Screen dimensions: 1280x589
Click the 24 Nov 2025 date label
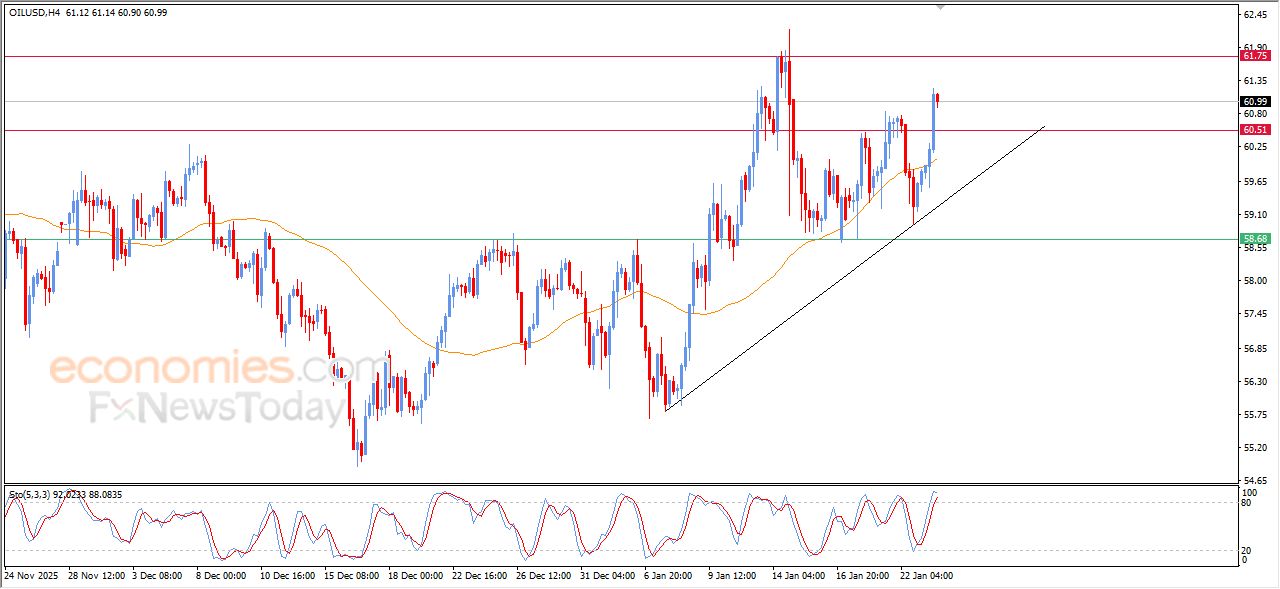tap(33, 576)
